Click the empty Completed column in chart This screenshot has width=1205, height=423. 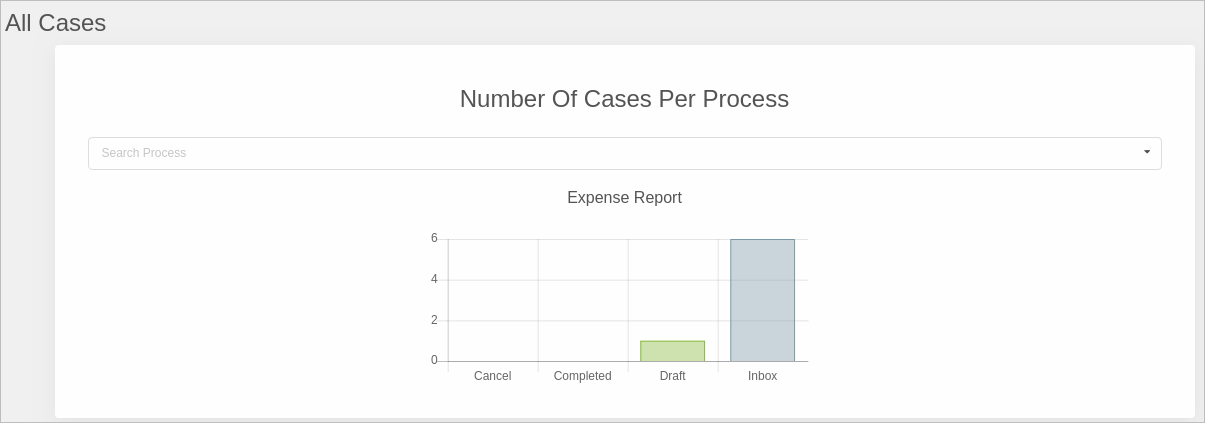coord(583,300)
